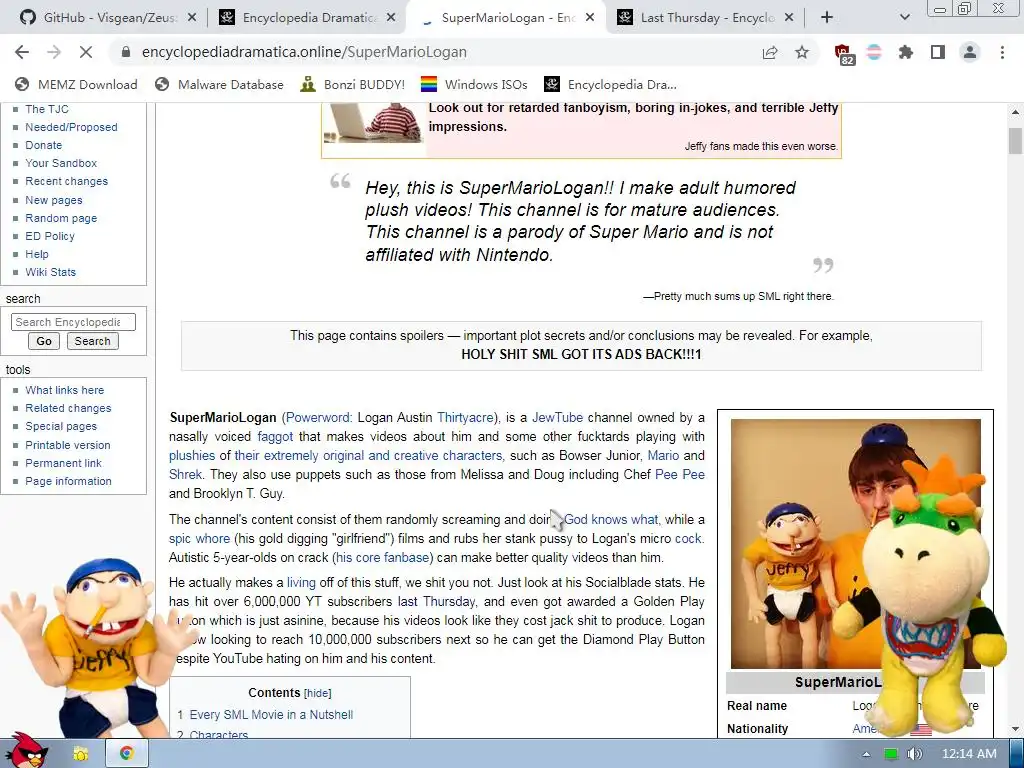
Task: Close the Encyclopedia Dramatica tab
Action: (391, 18)
